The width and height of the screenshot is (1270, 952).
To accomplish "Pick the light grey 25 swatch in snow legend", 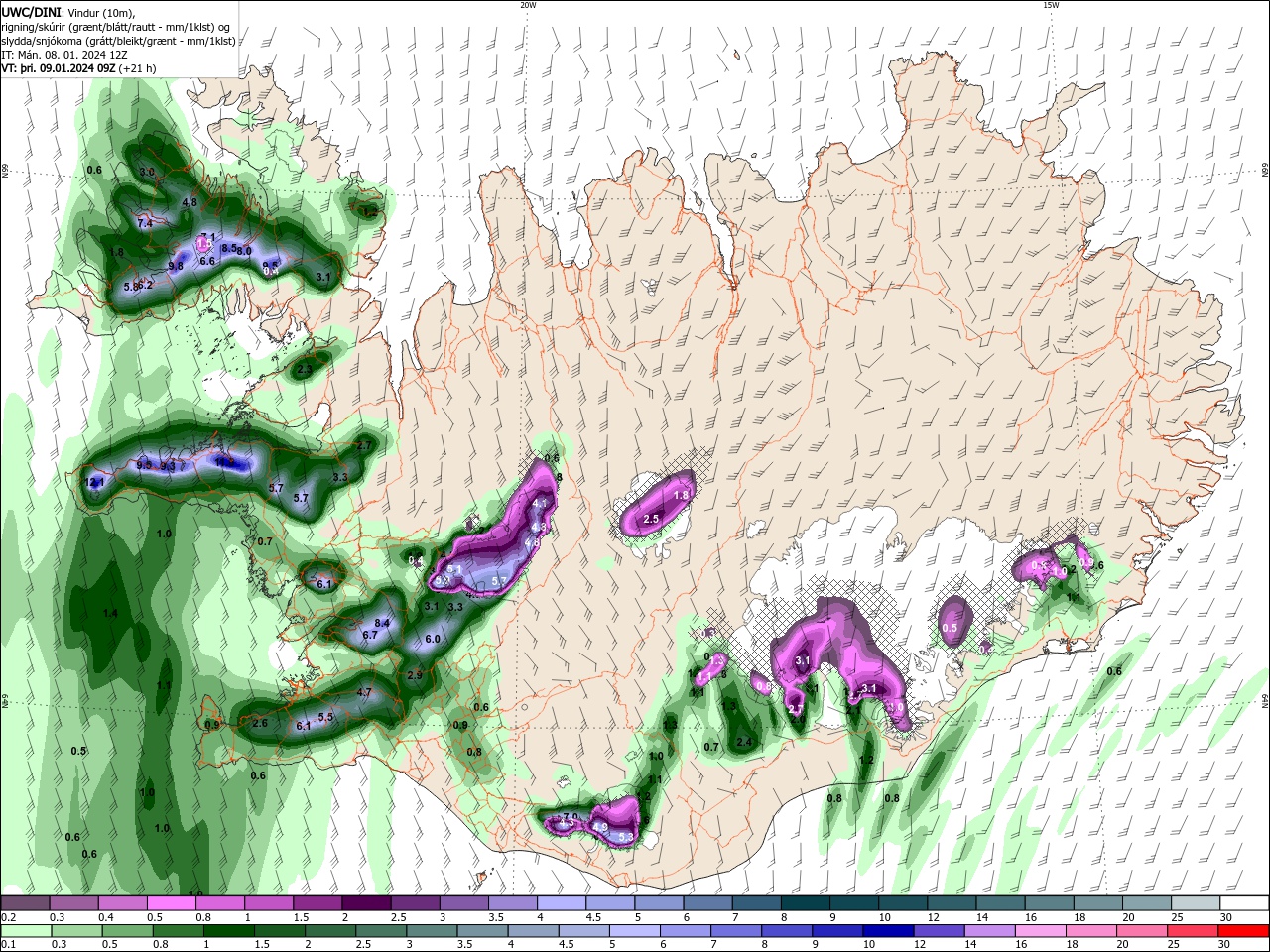I will coord(1197,903).
